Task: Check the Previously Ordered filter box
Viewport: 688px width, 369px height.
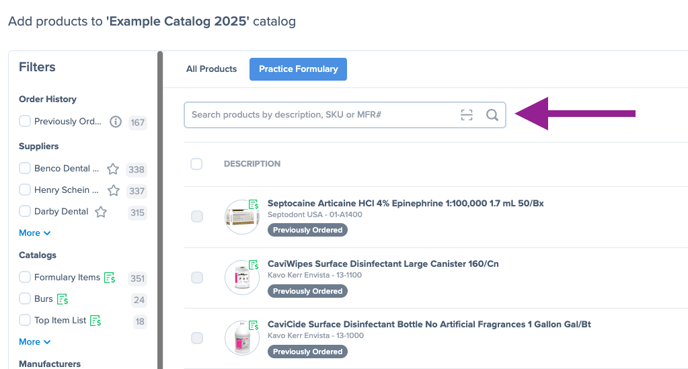Action: pyautogui.click(x=25, y=121)
